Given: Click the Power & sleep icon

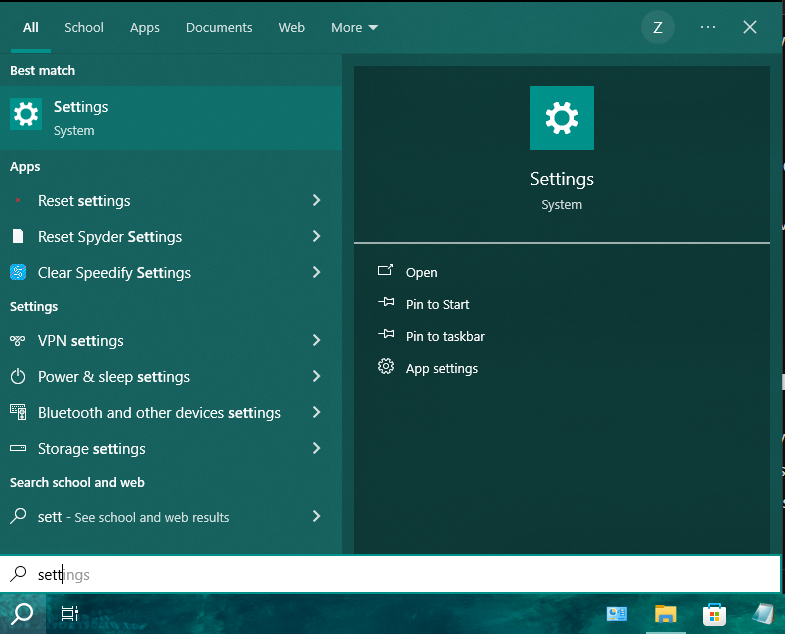Looking at the screenshot, I should click(x=18, y=377).
